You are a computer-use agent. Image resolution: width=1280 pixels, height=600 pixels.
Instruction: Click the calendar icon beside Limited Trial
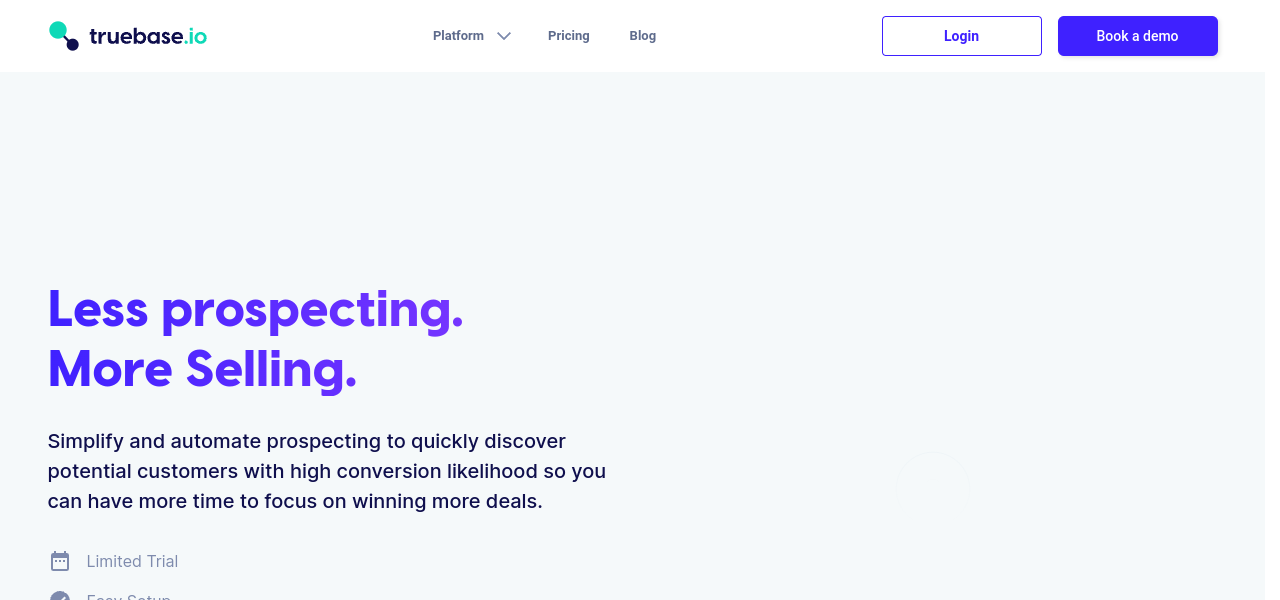tap(60, 561)
